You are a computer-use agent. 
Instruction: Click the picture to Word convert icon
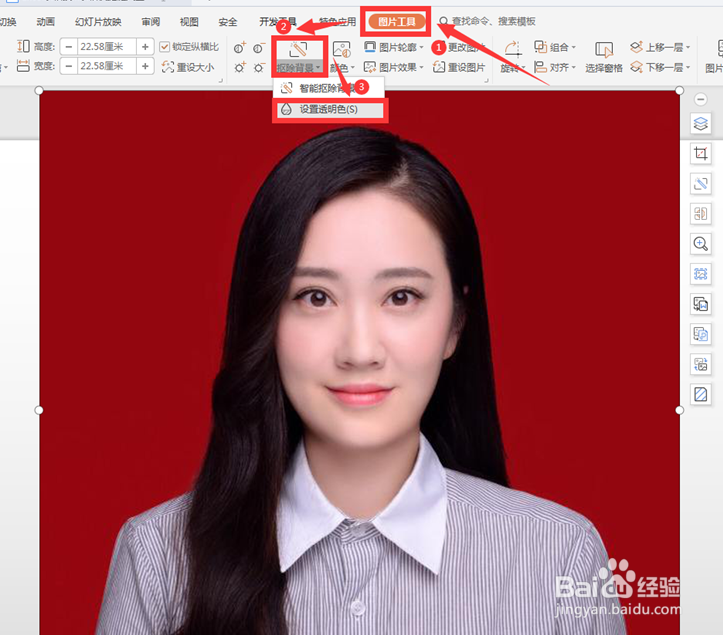point(700,304)
